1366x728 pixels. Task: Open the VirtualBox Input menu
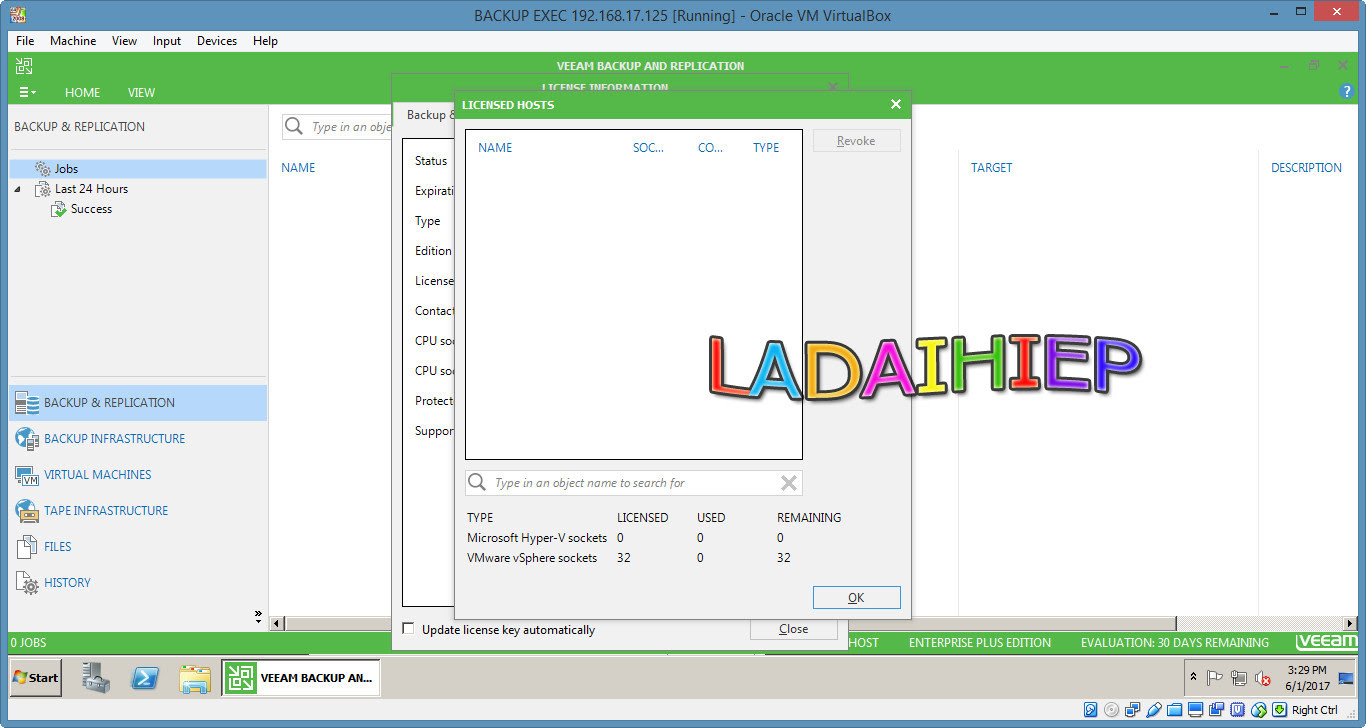pyautogui.click(x=167, y=41)
